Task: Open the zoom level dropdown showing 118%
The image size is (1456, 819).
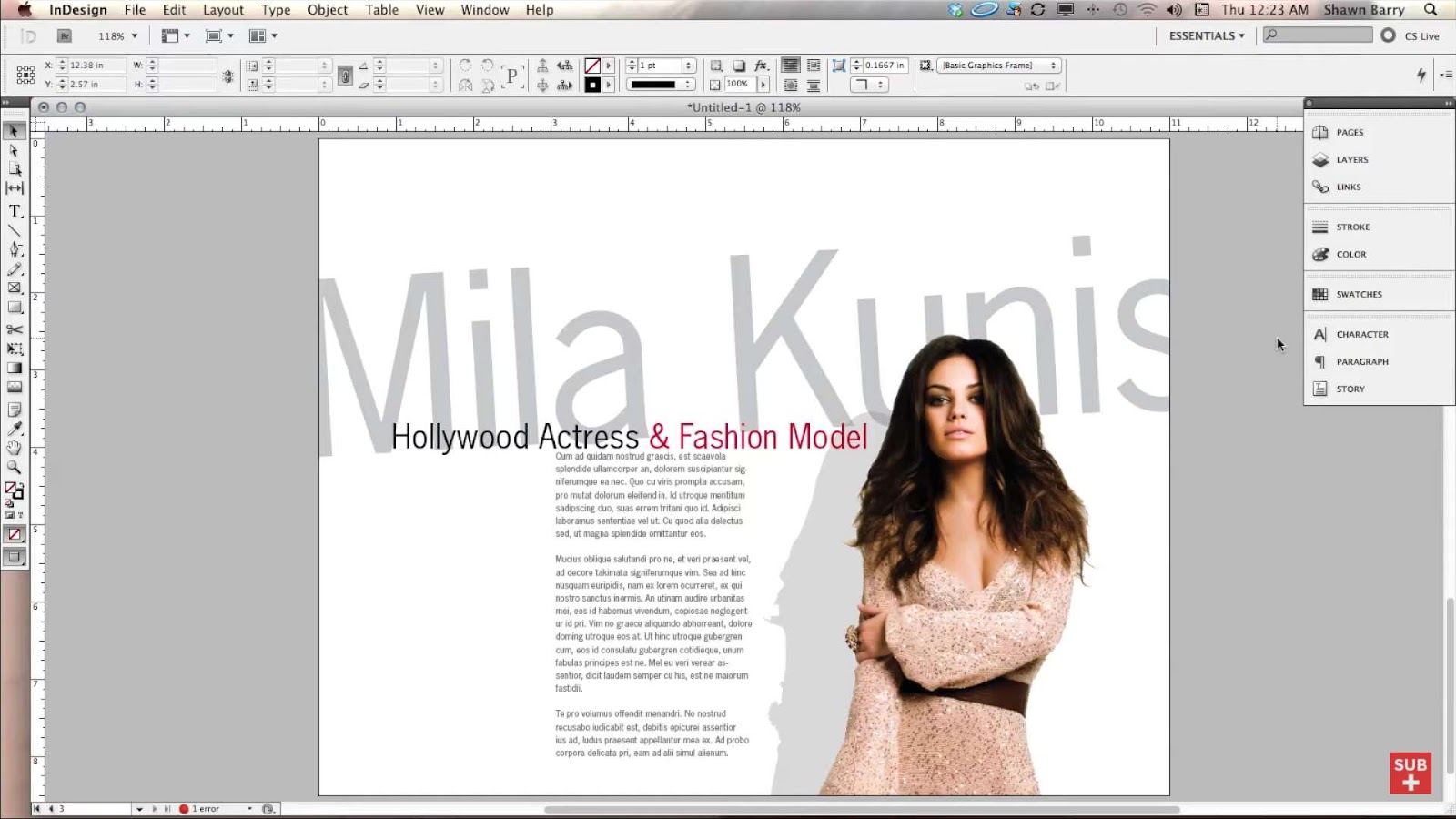Action: (x=118, y=36)
